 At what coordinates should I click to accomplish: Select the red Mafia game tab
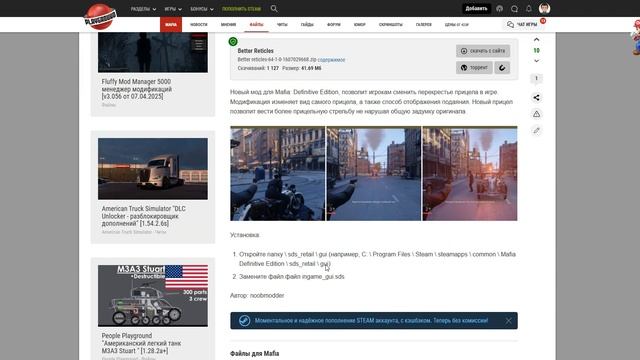pos(171,24)
